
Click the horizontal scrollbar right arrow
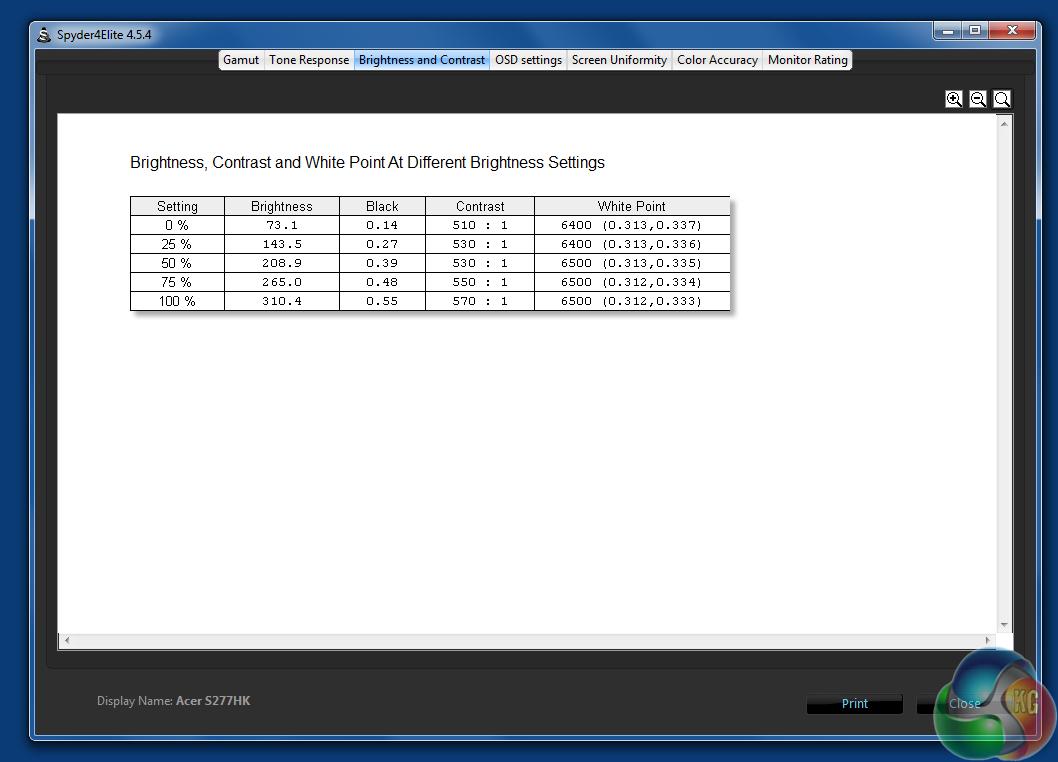click(987, 641)
